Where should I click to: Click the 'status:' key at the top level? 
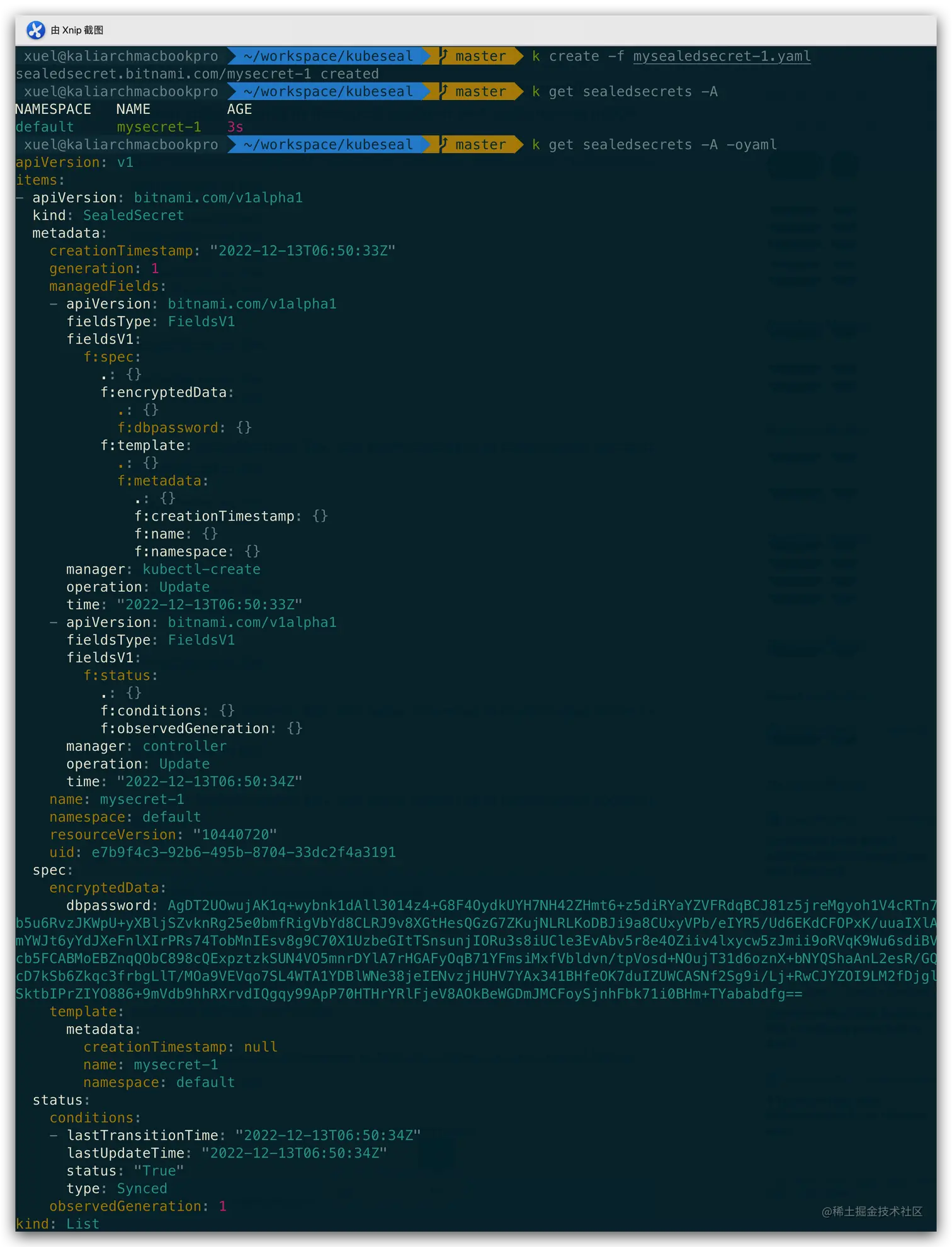coord(61,1100)
